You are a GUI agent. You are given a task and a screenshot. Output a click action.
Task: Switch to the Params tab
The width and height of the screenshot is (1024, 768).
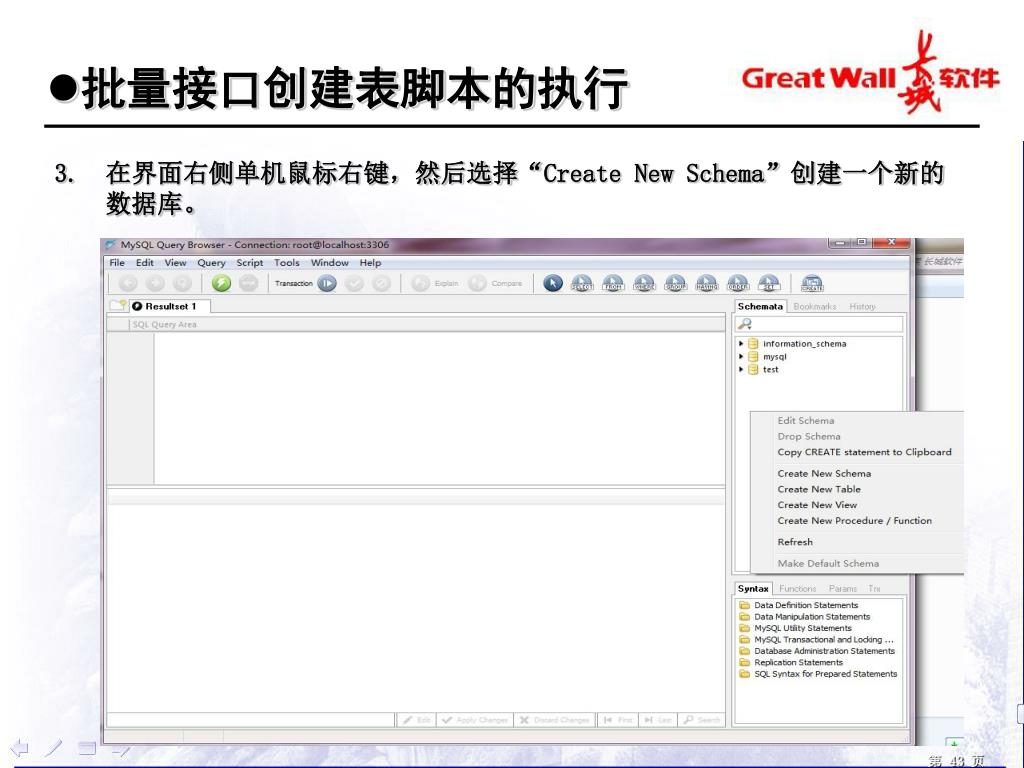point(842,588)
